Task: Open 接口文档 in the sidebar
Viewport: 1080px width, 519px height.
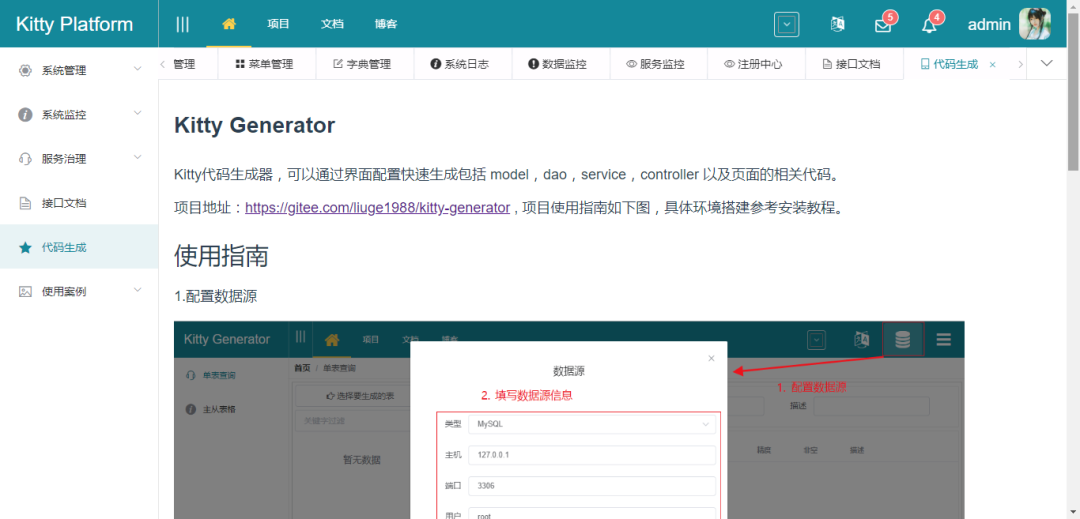Action: 79,203
